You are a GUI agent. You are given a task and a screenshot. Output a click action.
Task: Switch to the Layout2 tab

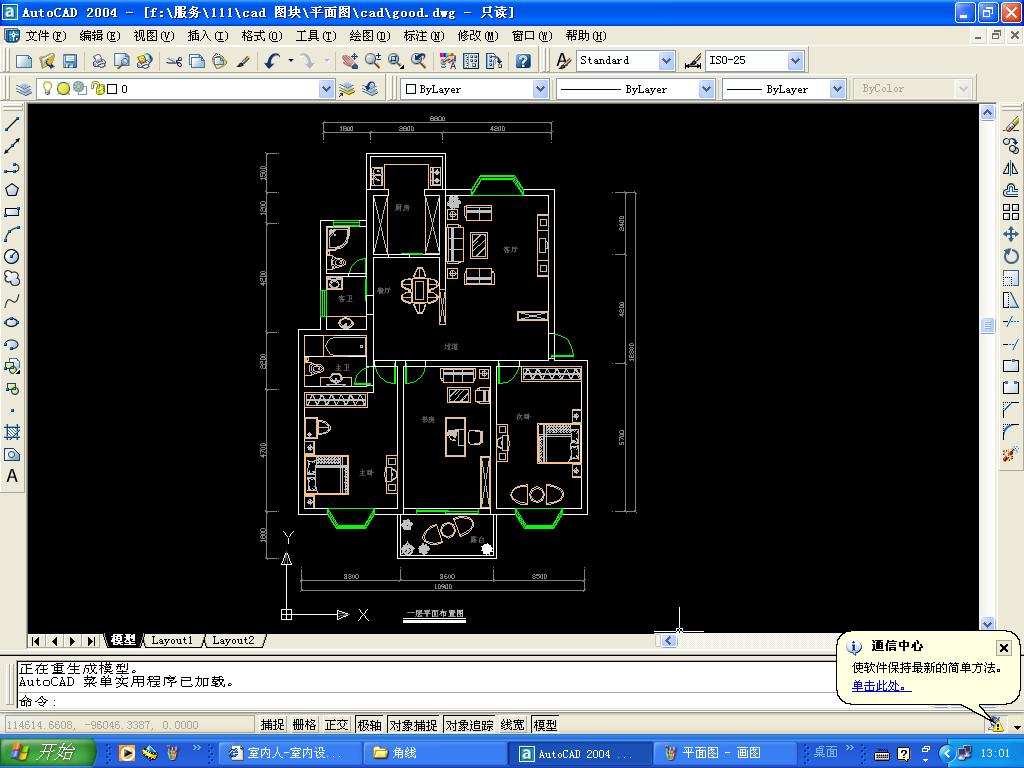click(233, 641)
